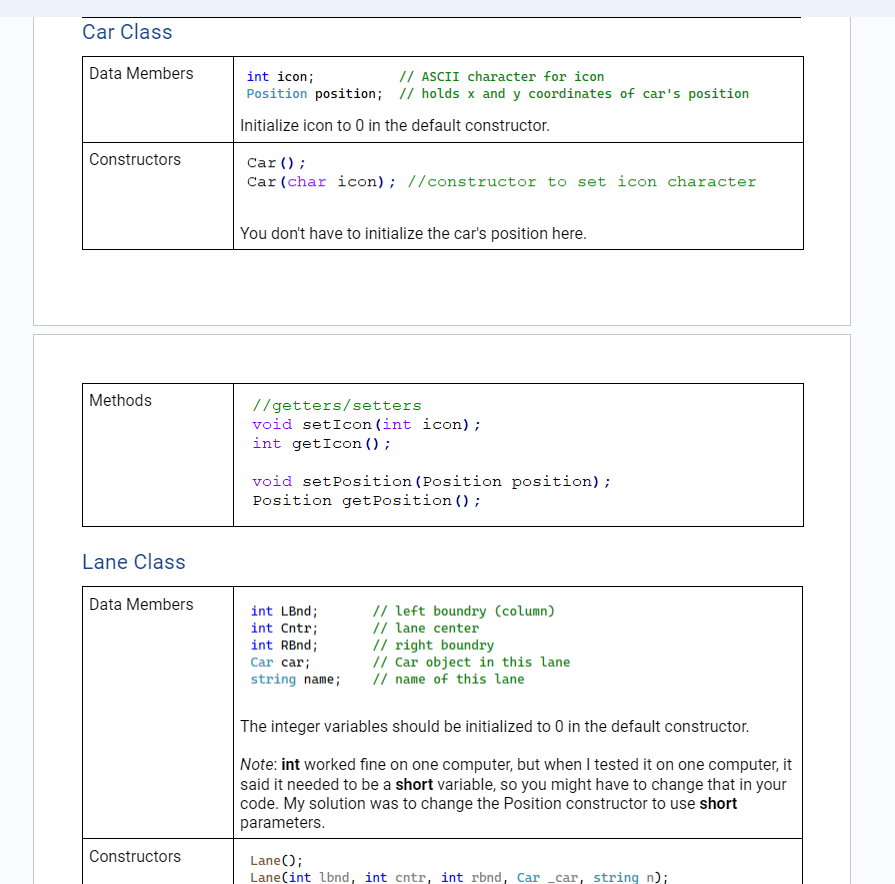Click the Lane constructor with lbnd, cntr, rbnd parameters
The image size is (895, 884).
click(459, 877)
